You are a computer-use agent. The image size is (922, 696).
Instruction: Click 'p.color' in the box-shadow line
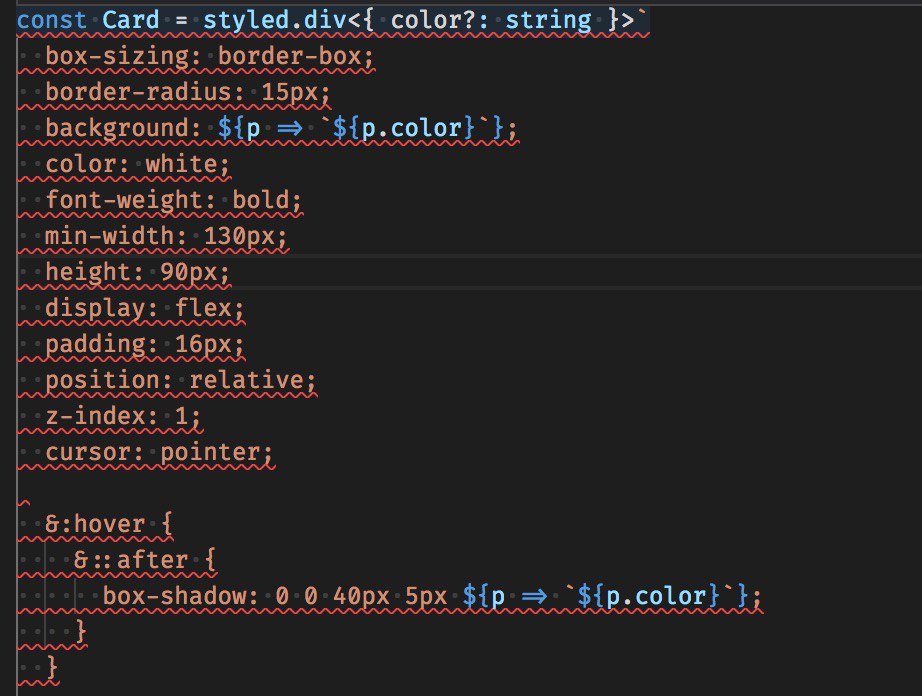coord(656,596)
